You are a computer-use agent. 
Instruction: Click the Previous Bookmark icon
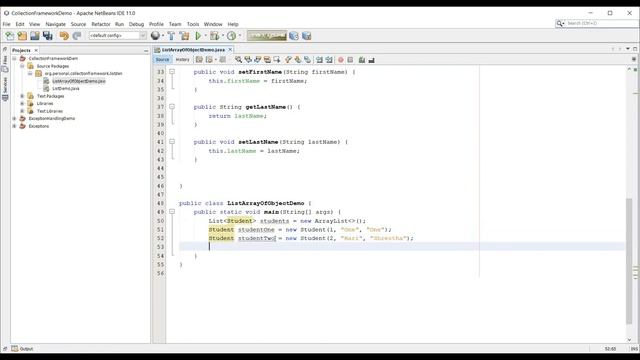pyautogui.click(x=289, y=60)
